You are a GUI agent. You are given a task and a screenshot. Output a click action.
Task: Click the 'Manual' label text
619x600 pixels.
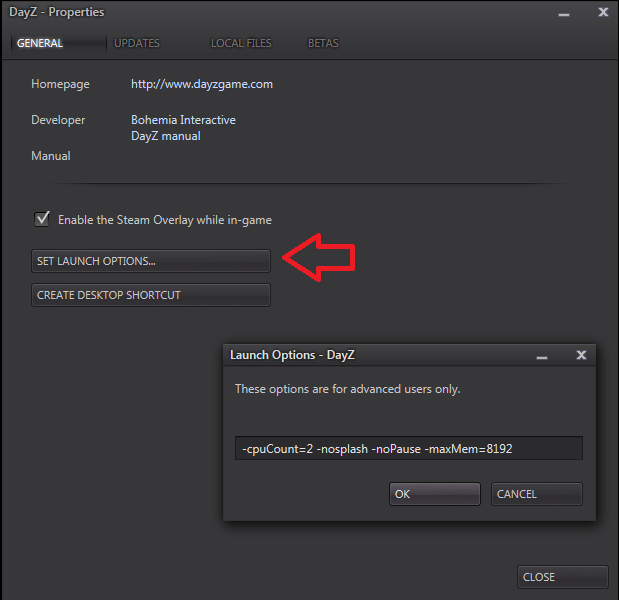pos(51,156)
